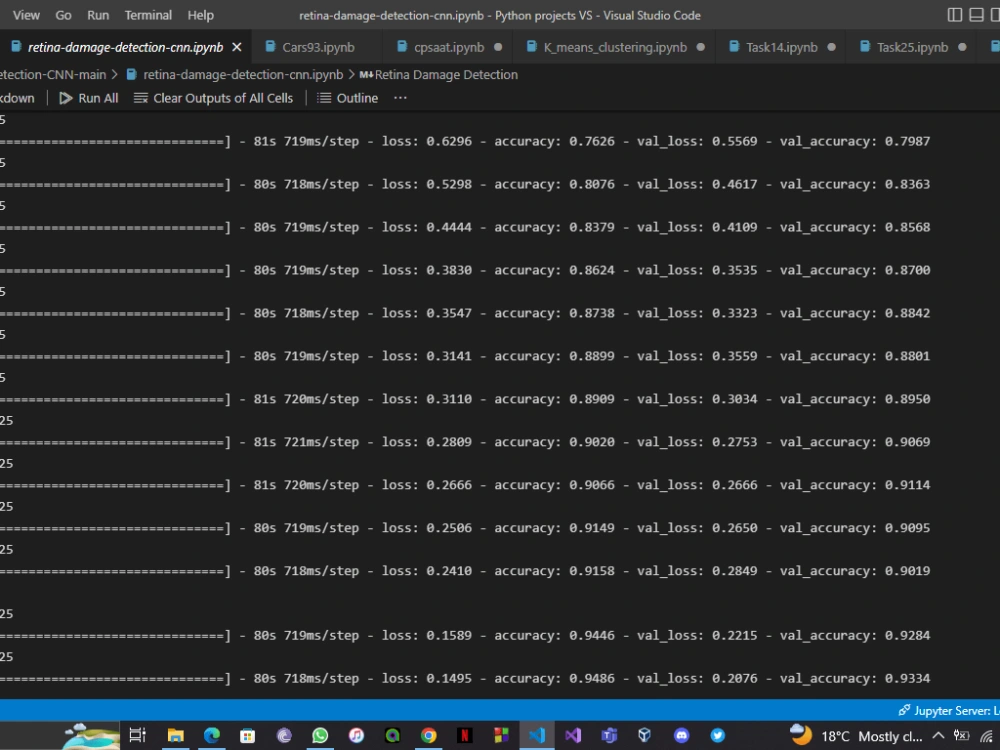
Task: Open the View menu
Action: (26, 15)
